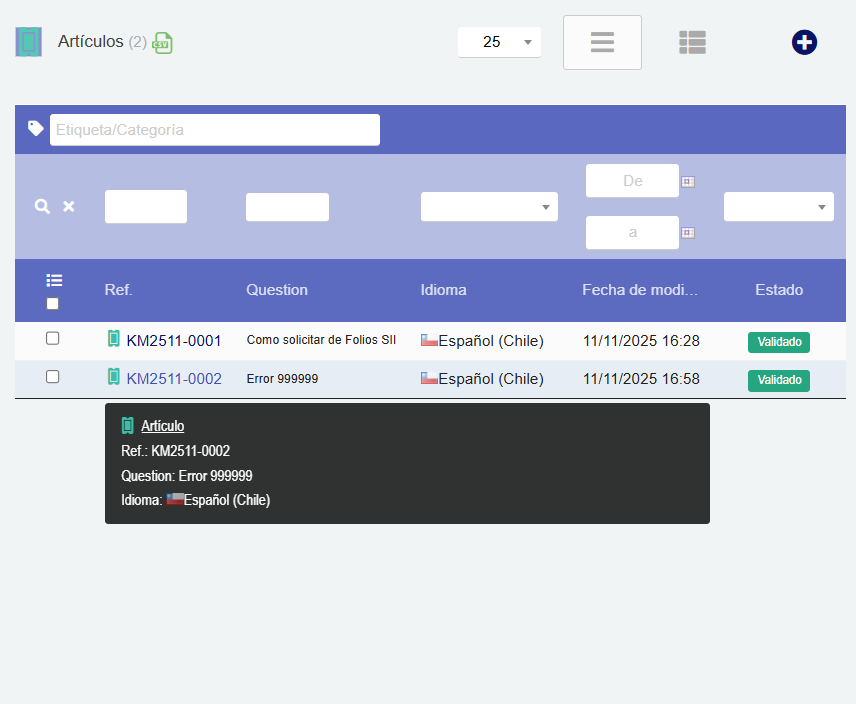Sort by Fecha de modi... column header
The image size is (856, 704).
click(x=640, y=290)
